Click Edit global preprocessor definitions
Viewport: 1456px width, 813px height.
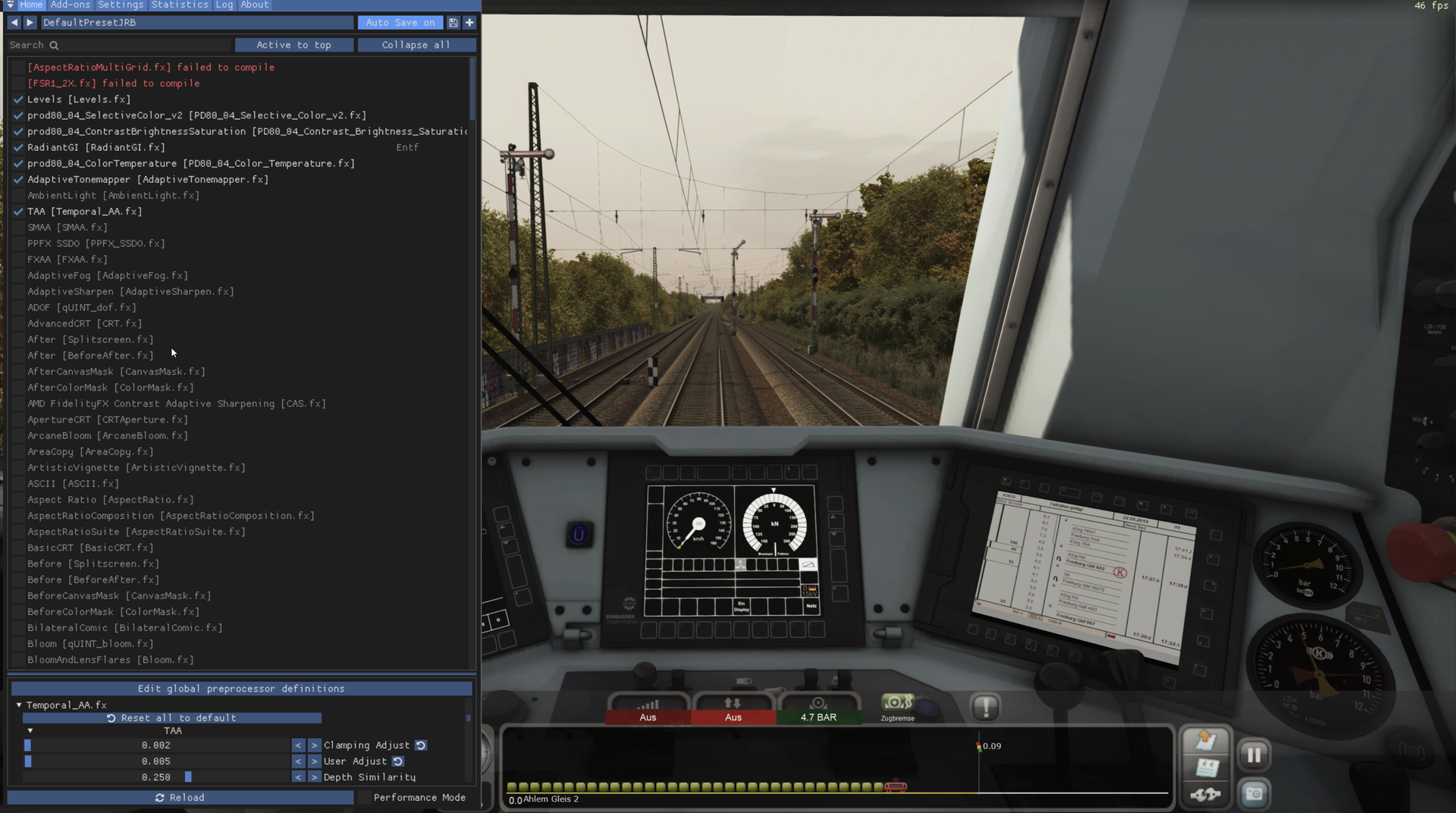click(x=241, y=689)
